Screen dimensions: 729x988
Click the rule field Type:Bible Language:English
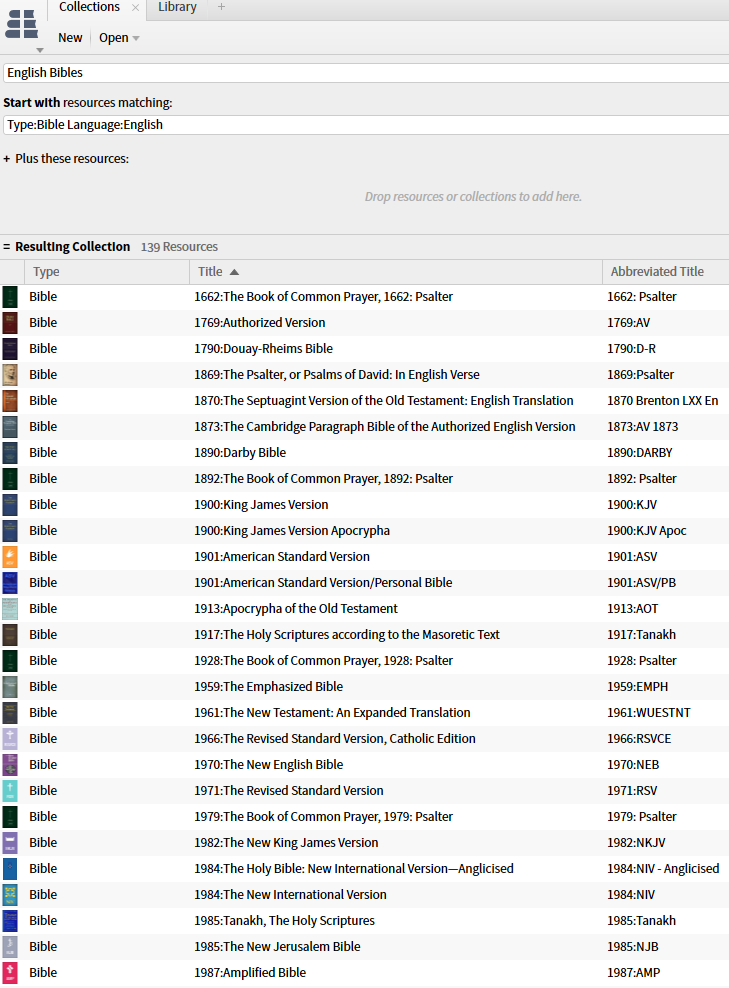(x=365, y=125)
